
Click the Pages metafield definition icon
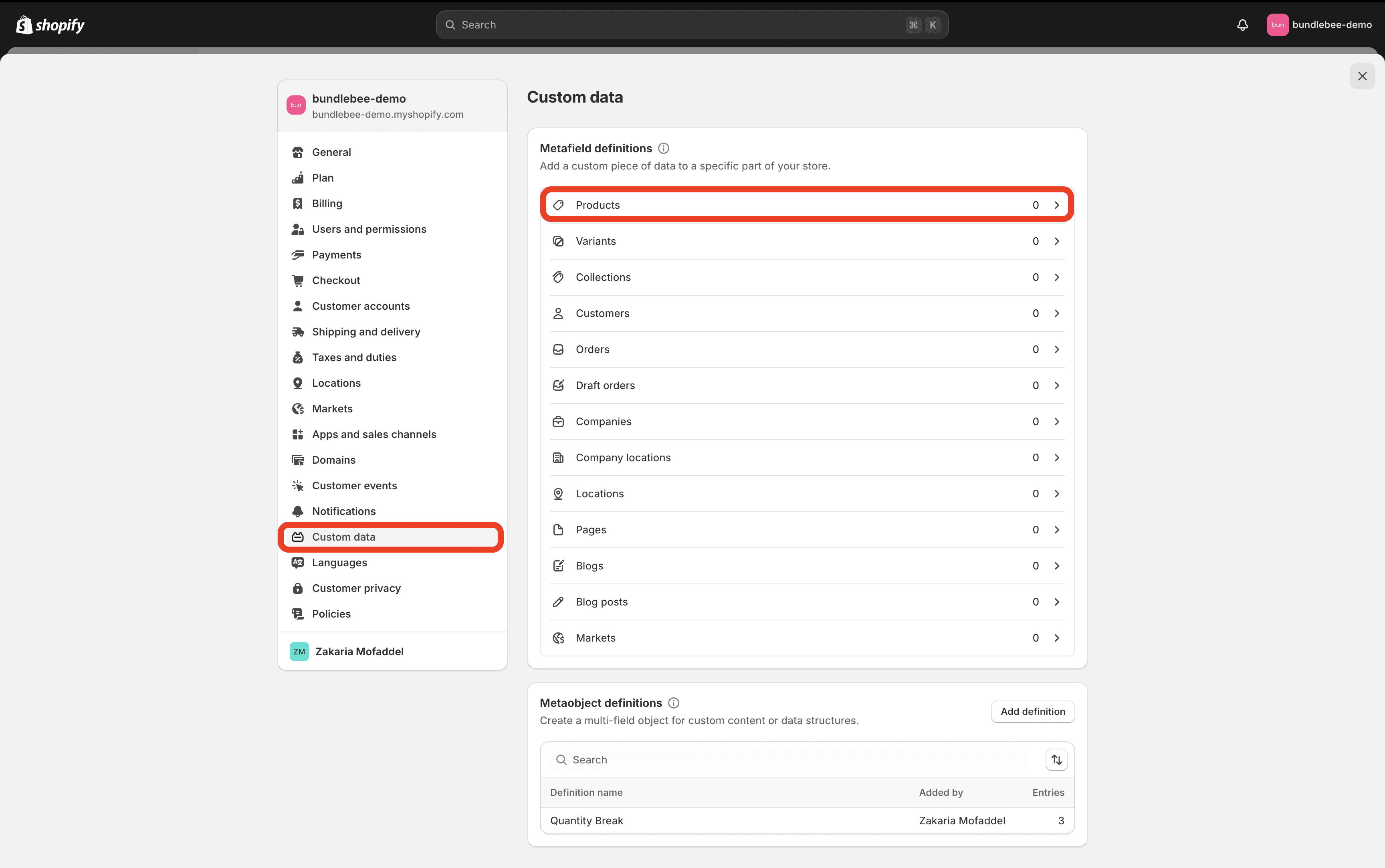(558, 529)
